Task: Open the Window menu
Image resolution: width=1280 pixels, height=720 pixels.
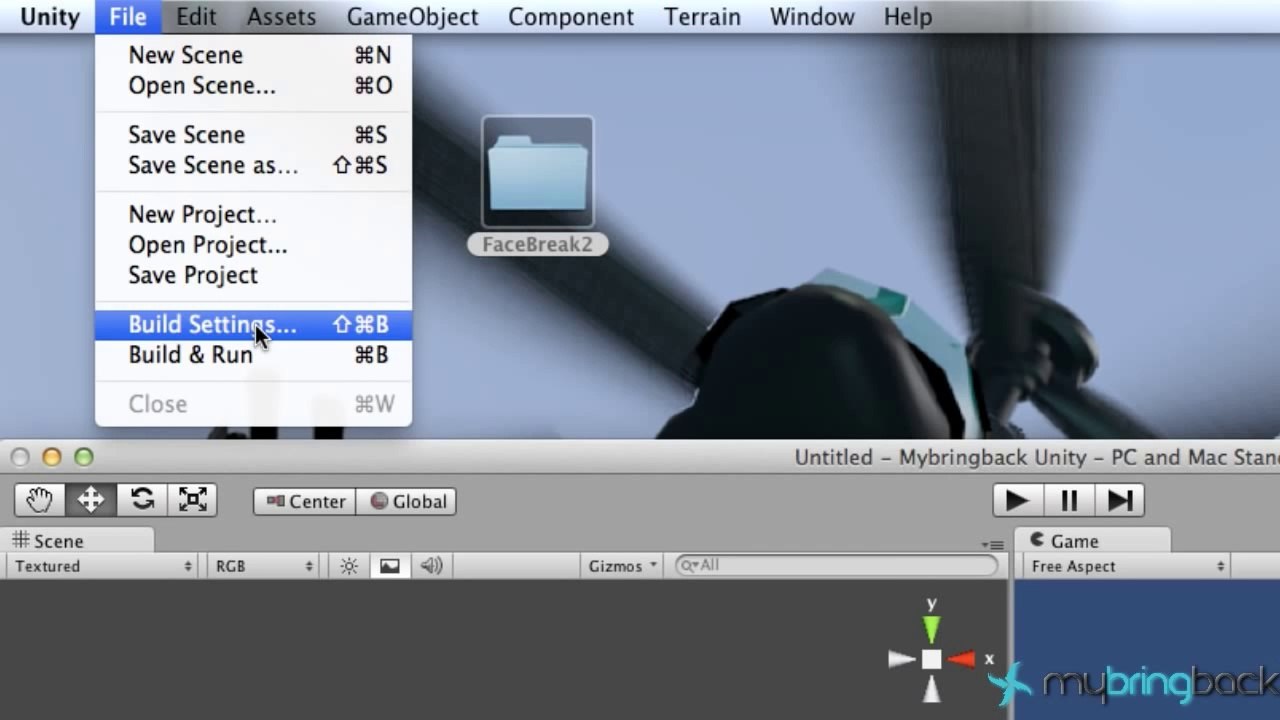Action: point(812,17)
